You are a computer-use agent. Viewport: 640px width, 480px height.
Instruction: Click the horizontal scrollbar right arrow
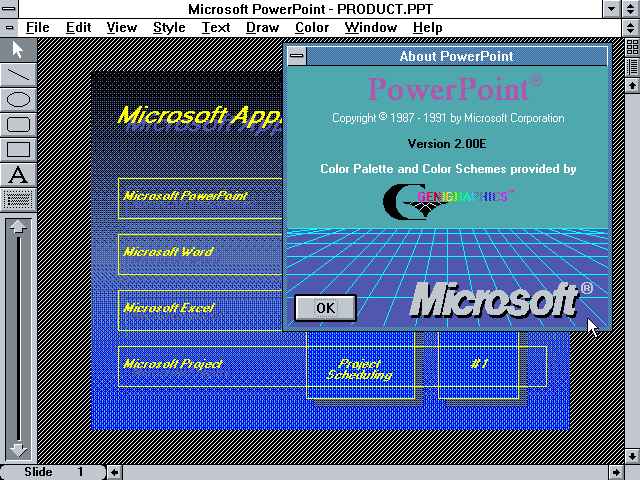(x=616, y=473)
